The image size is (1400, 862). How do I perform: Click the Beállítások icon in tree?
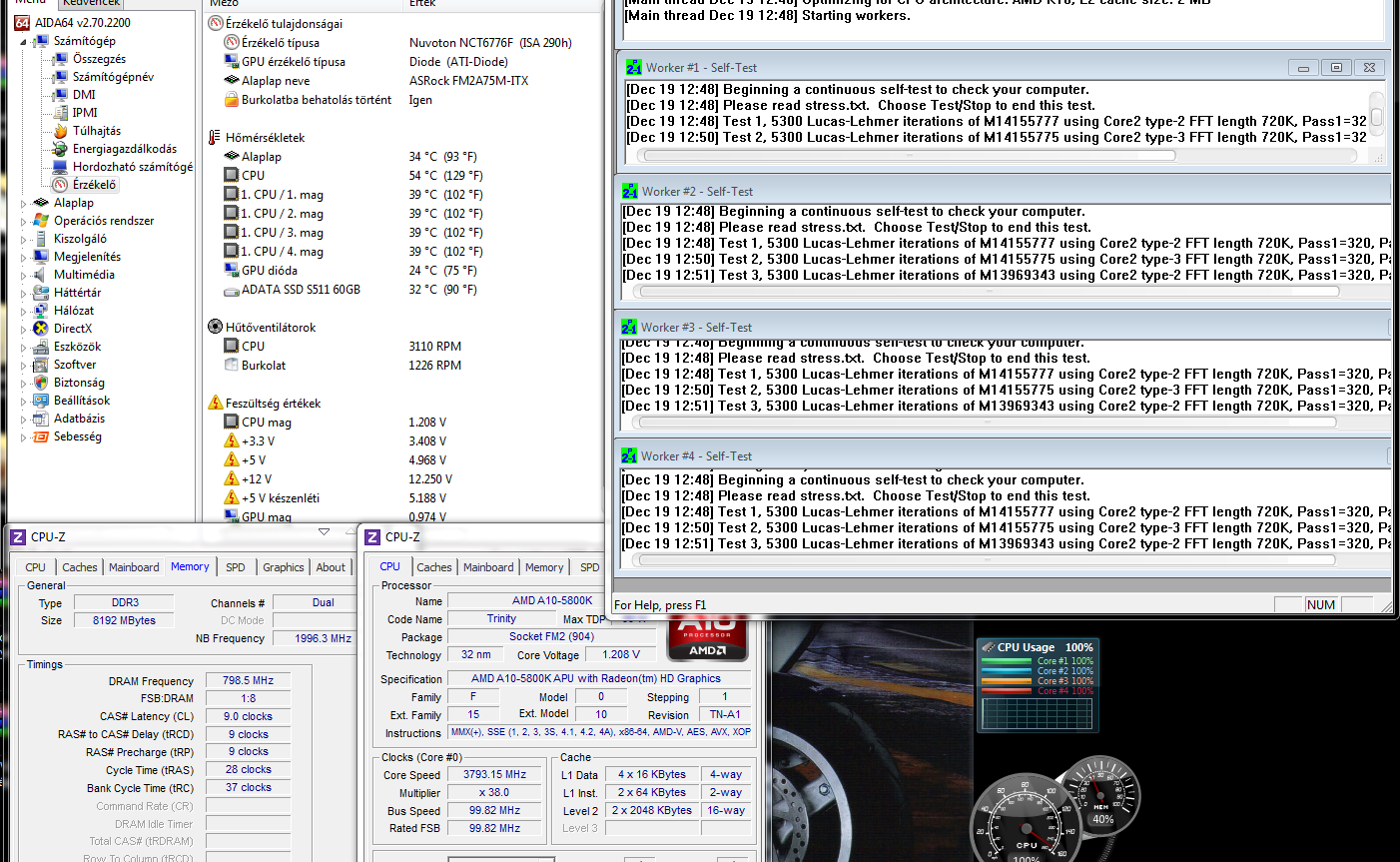click(41, 401)
